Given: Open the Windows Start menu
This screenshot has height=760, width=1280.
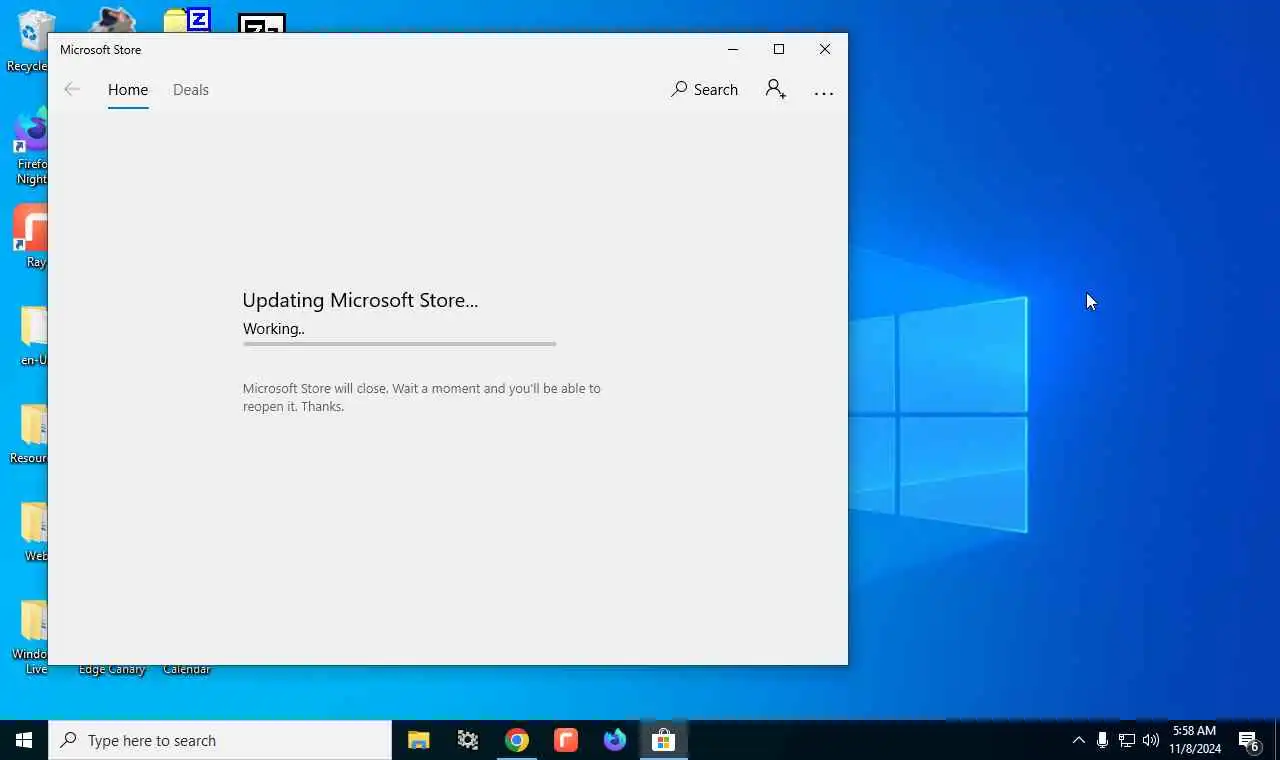Looking at the screenshot, I should pos(24,740).
